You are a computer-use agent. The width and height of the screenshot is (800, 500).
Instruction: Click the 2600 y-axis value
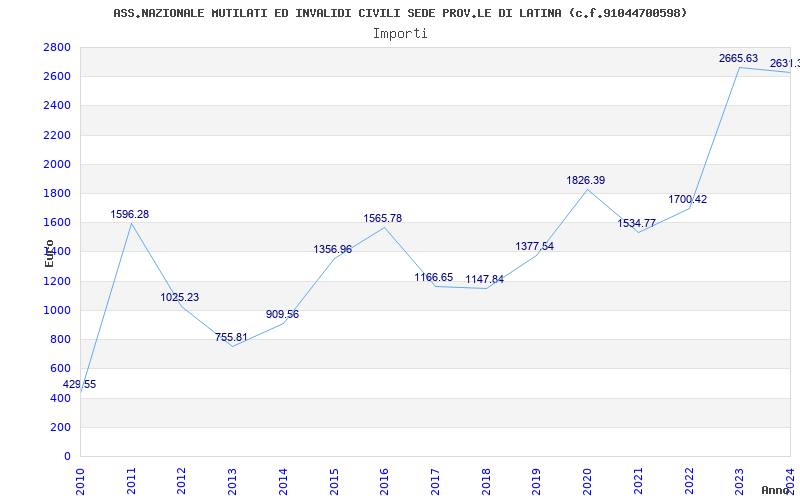coord(57,77)
